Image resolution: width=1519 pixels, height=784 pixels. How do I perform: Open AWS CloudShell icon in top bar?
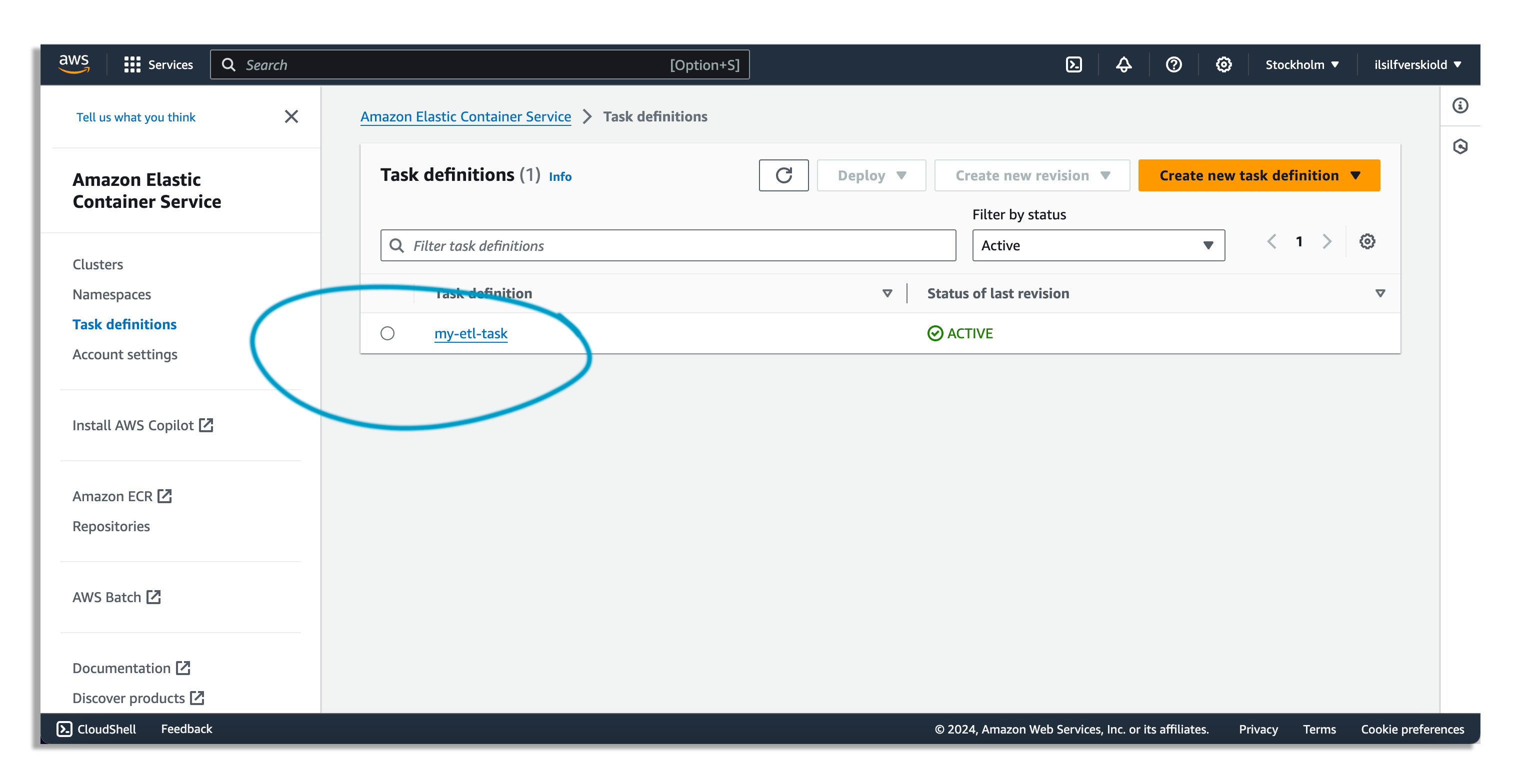[x=1074, y=65]
